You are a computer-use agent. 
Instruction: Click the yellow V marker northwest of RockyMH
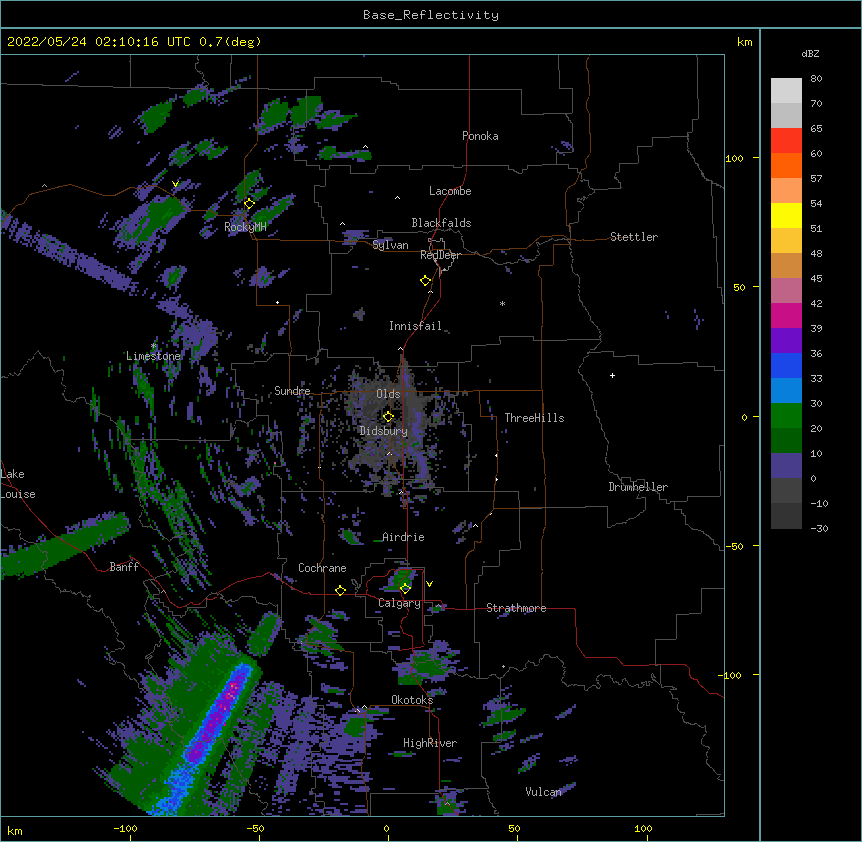(175, 184)
